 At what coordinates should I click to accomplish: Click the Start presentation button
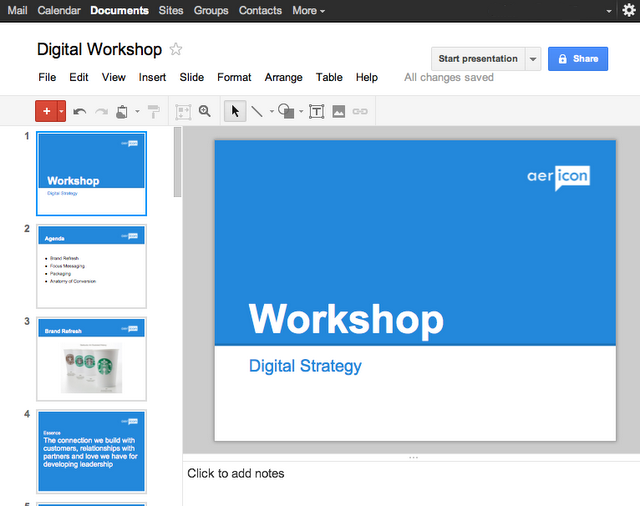point(478,59)
